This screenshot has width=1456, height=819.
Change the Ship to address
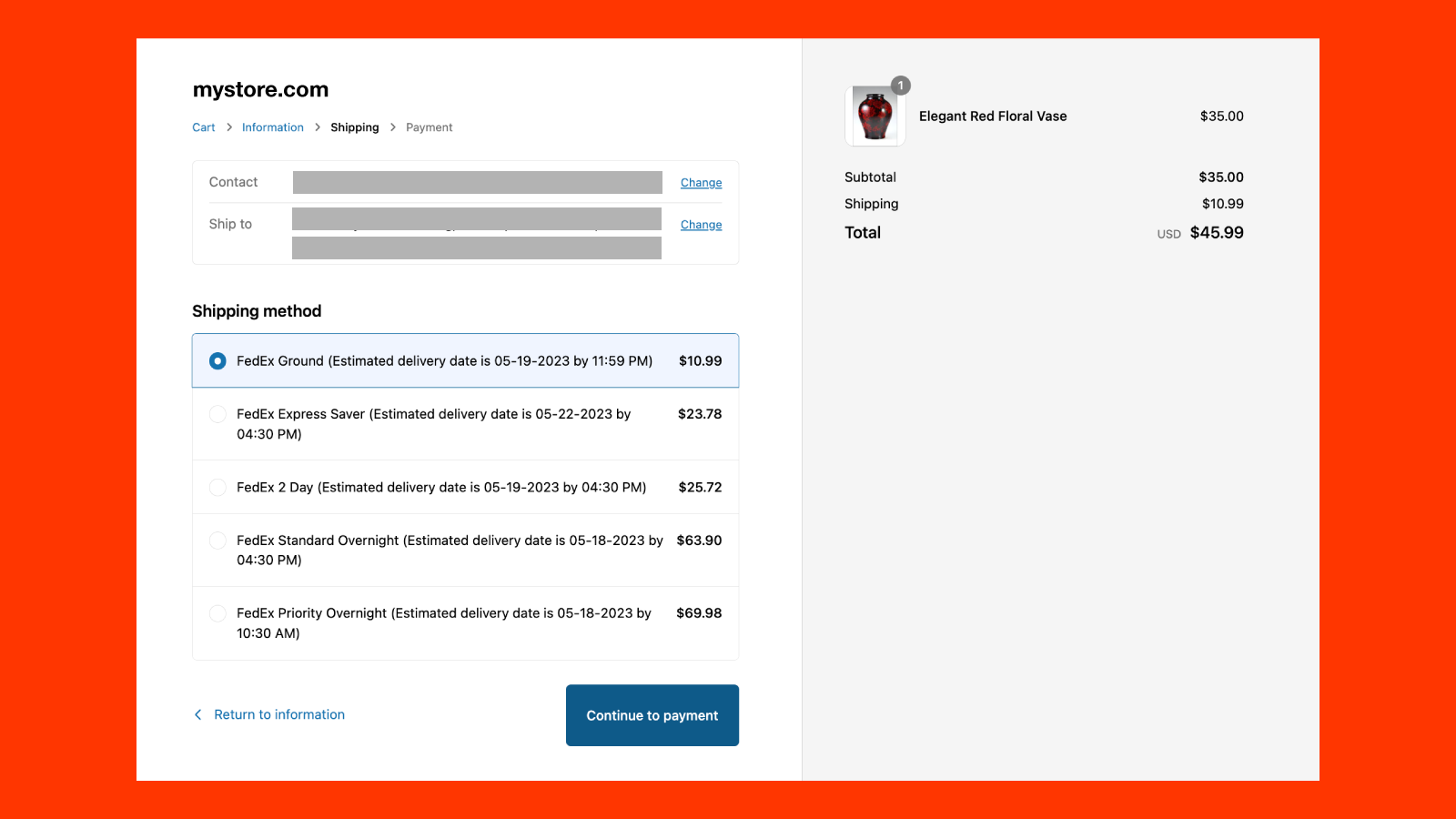click(701, 224)
